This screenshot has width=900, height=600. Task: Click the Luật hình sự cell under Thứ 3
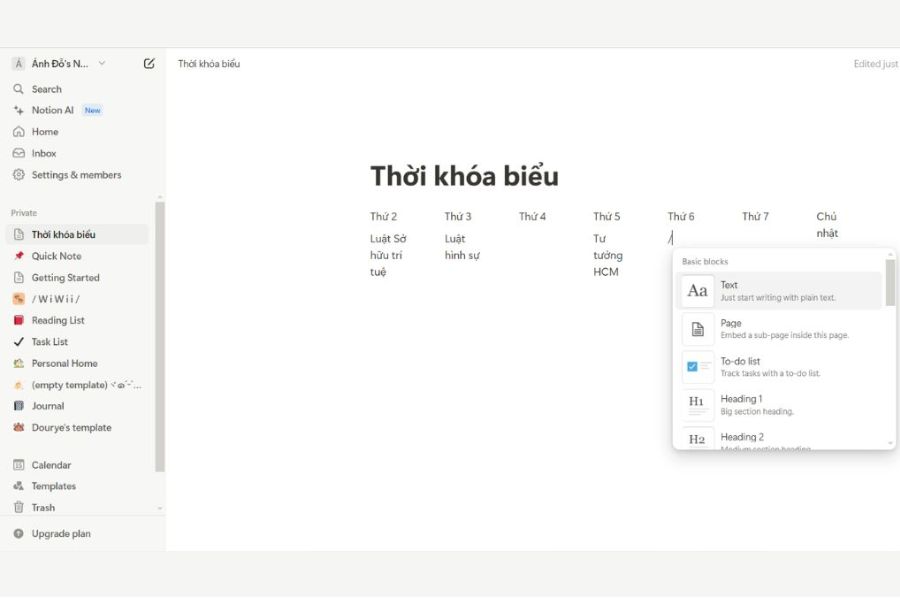(462, 247)
